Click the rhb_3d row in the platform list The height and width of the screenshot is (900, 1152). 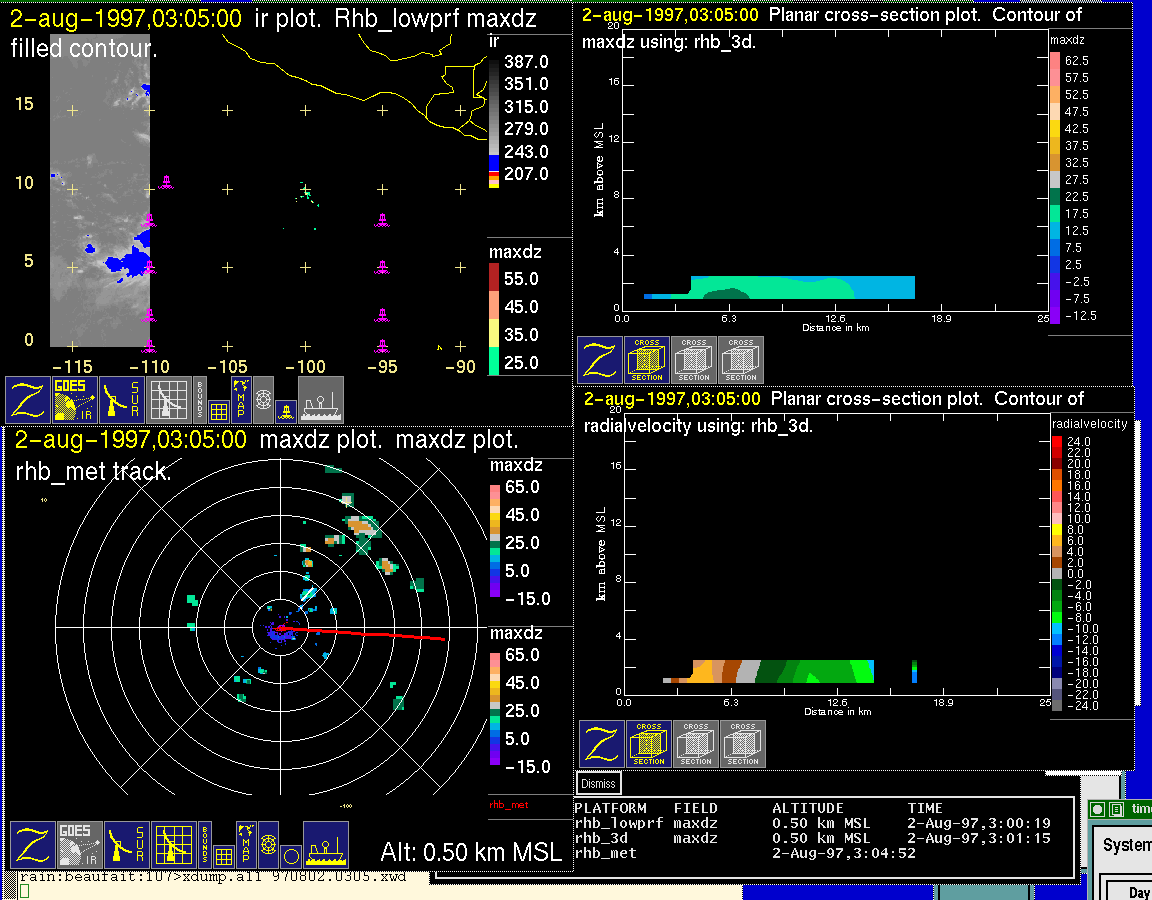[602, 838]
